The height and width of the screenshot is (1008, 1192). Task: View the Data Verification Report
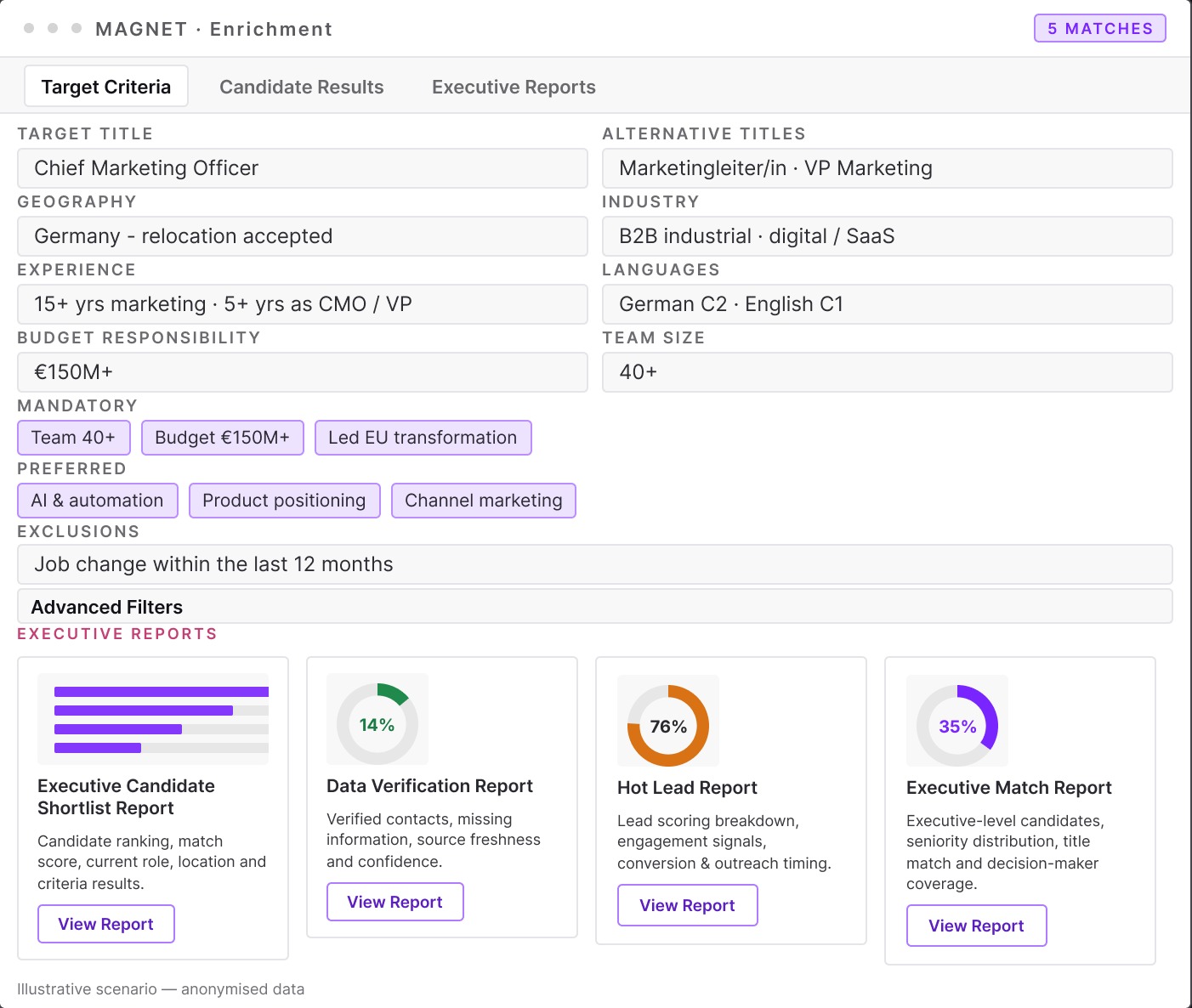[395, 902]
